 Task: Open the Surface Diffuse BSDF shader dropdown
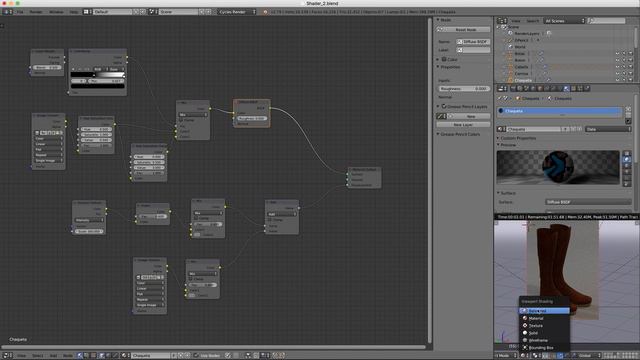pyautogui.click(x=588, y=202)
